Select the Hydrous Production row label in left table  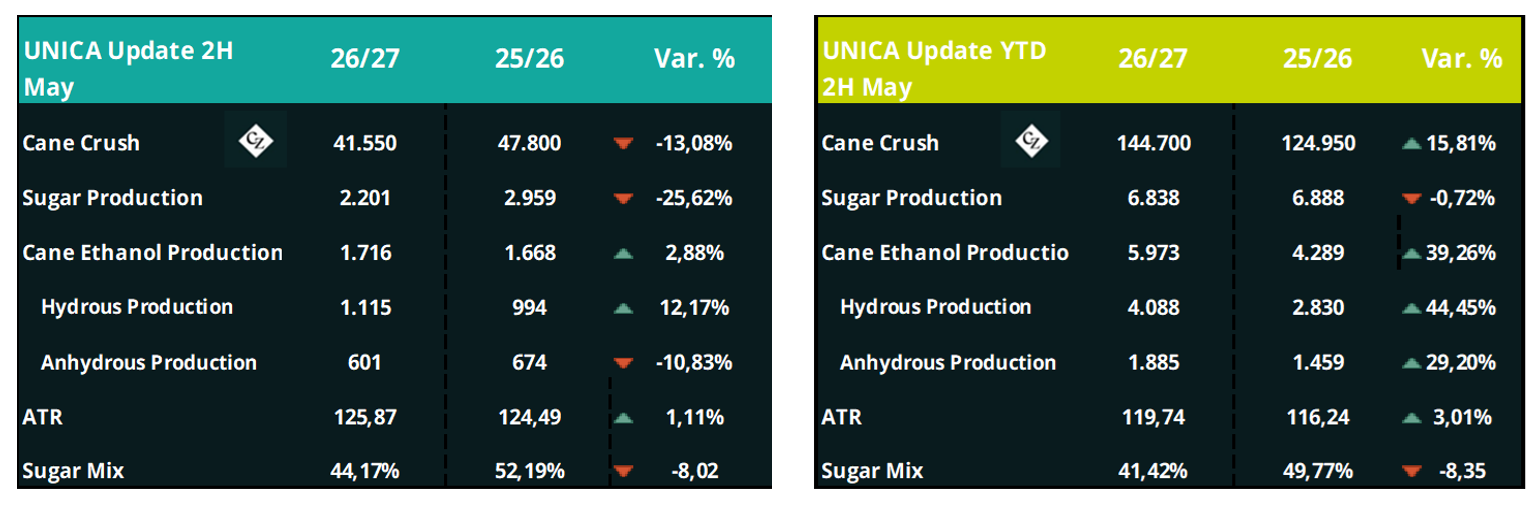[137, 307]
